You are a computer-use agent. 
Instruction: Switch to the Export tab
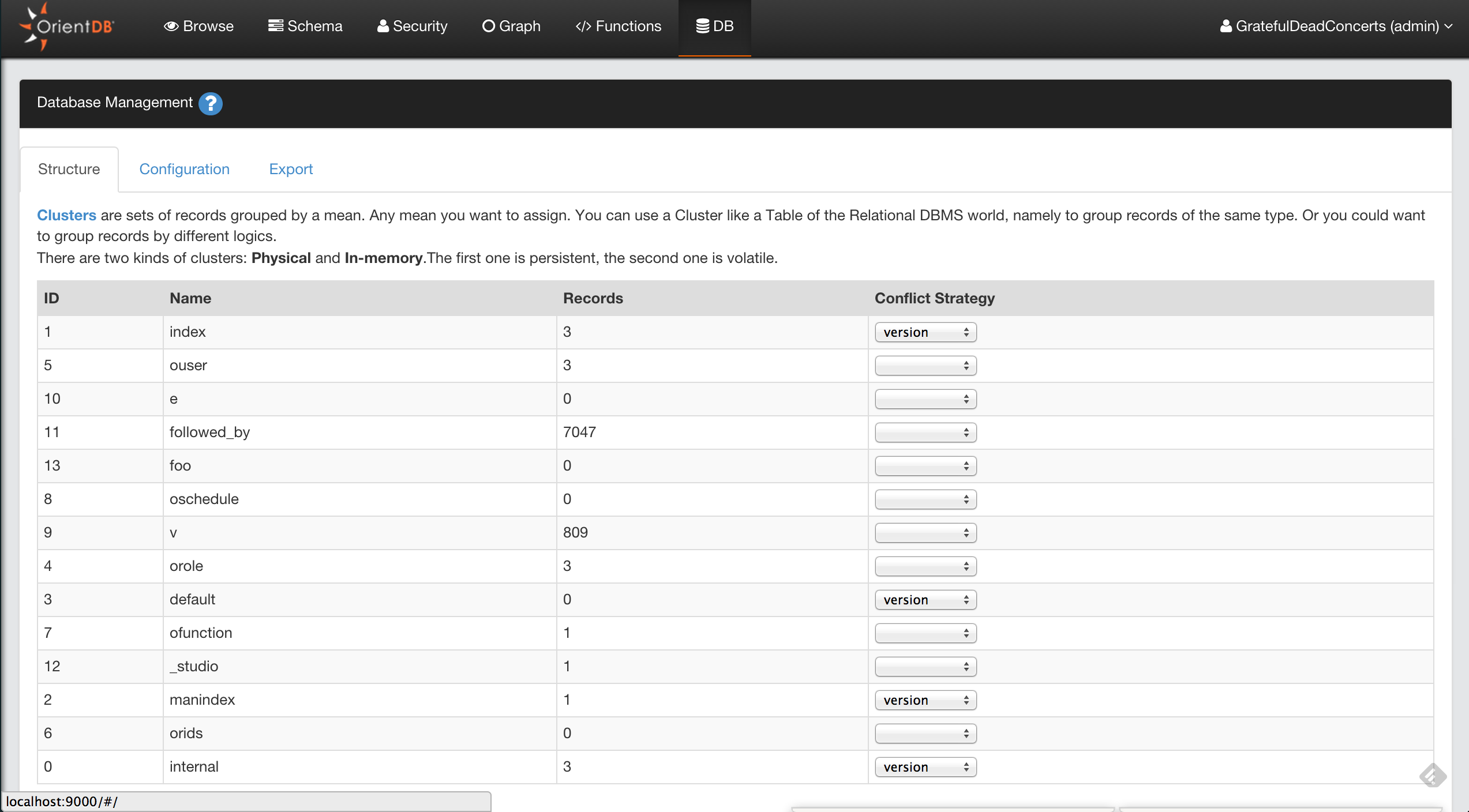coord(291,169)
